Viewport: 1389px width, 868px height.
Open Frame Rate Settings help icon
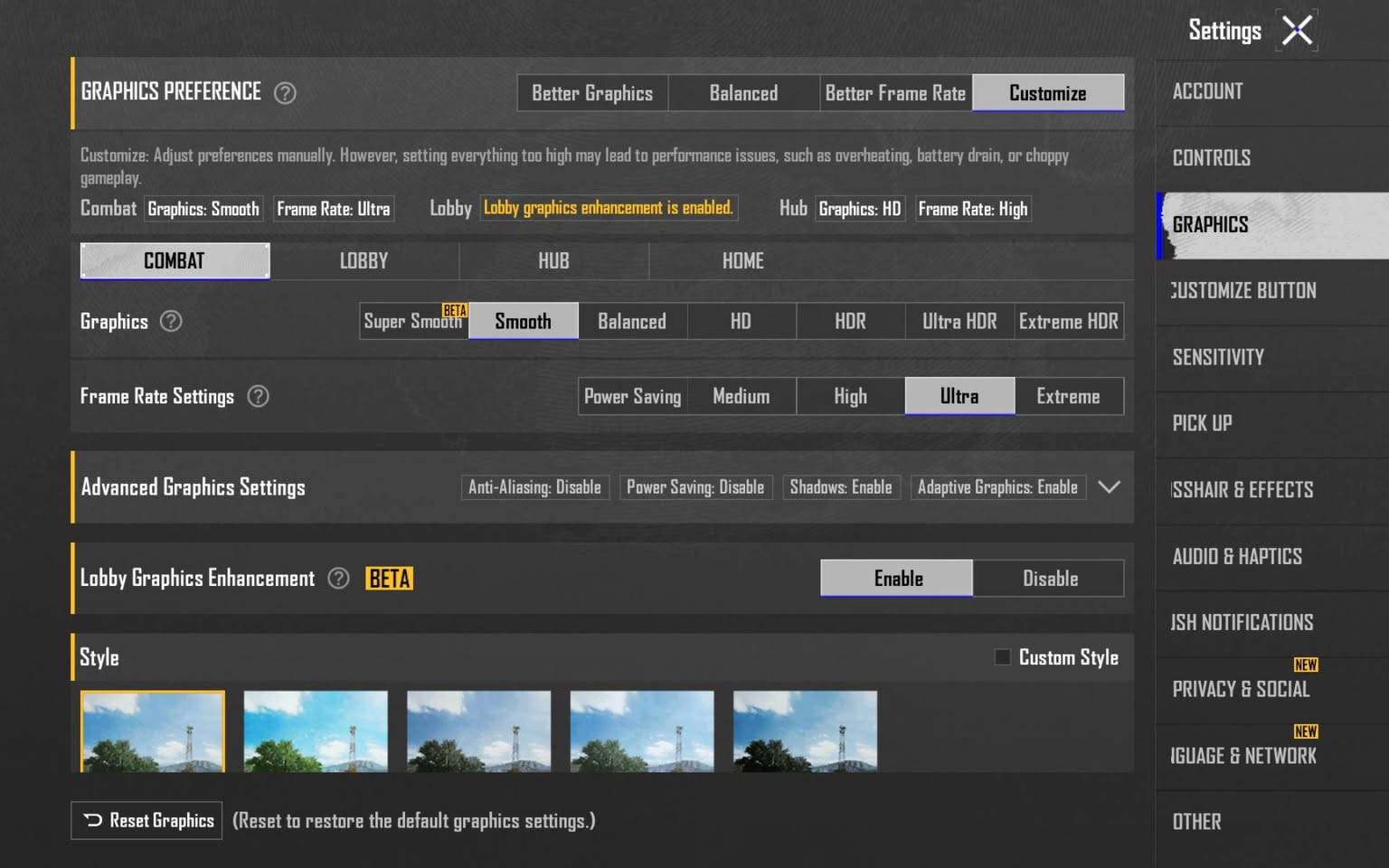coord(258,396)
